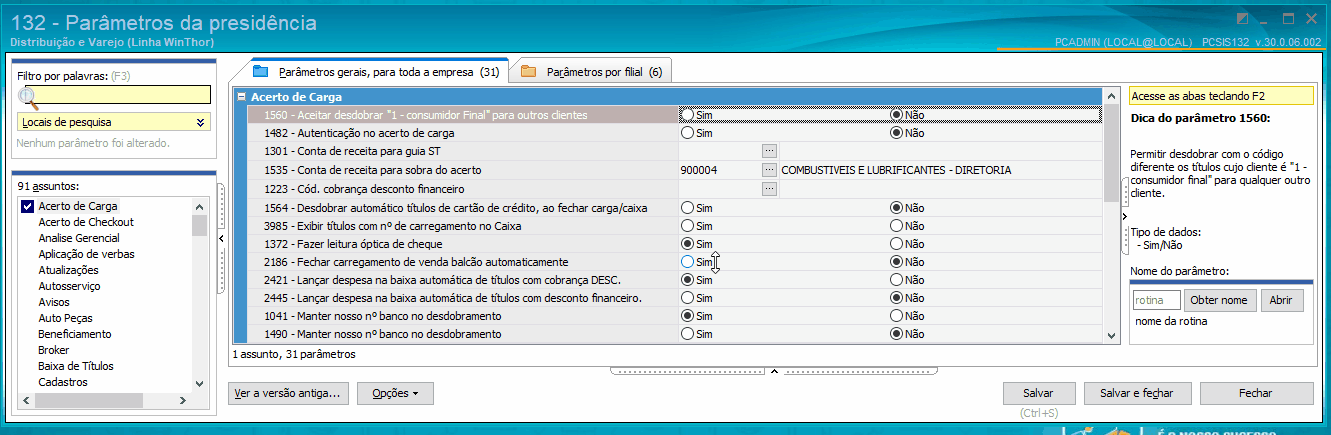Select Não for 1482 Autenticação no acerto de carga
This screenshot has height=435, width=1331.
point(896,133)
